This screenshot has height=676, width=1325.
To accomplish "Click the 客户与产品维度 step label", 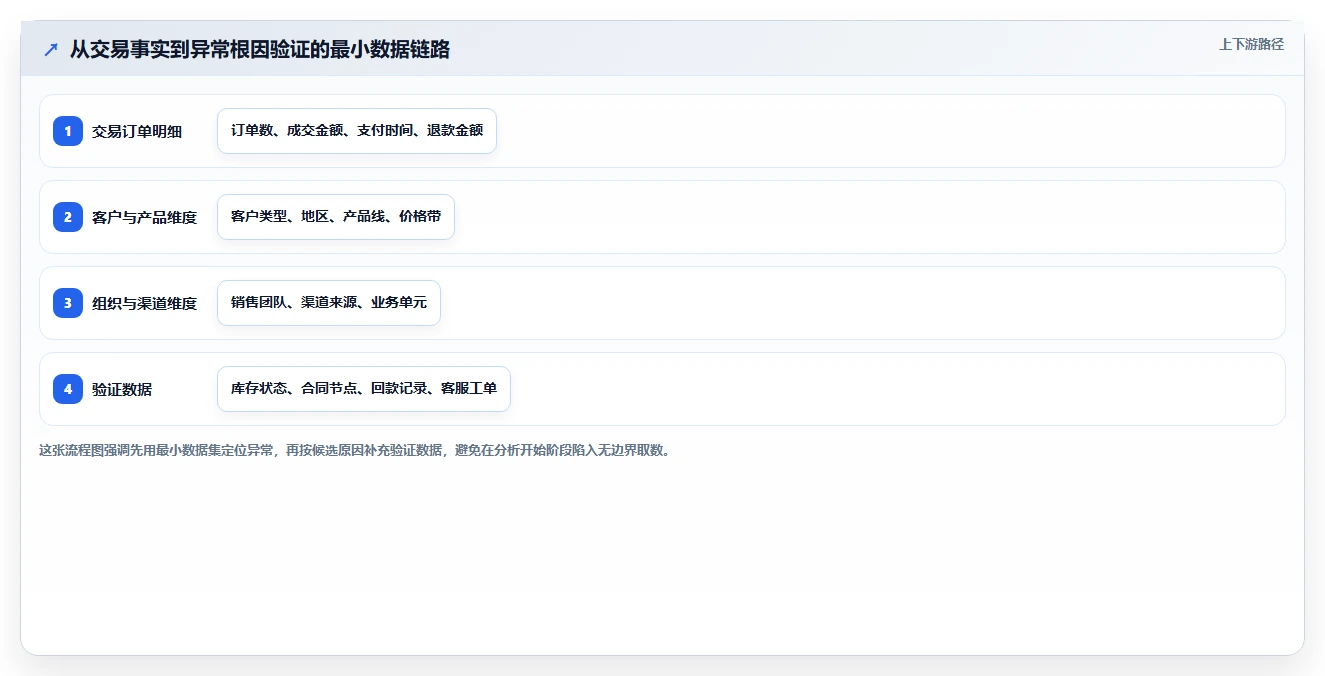I will [x=145, y=217].
